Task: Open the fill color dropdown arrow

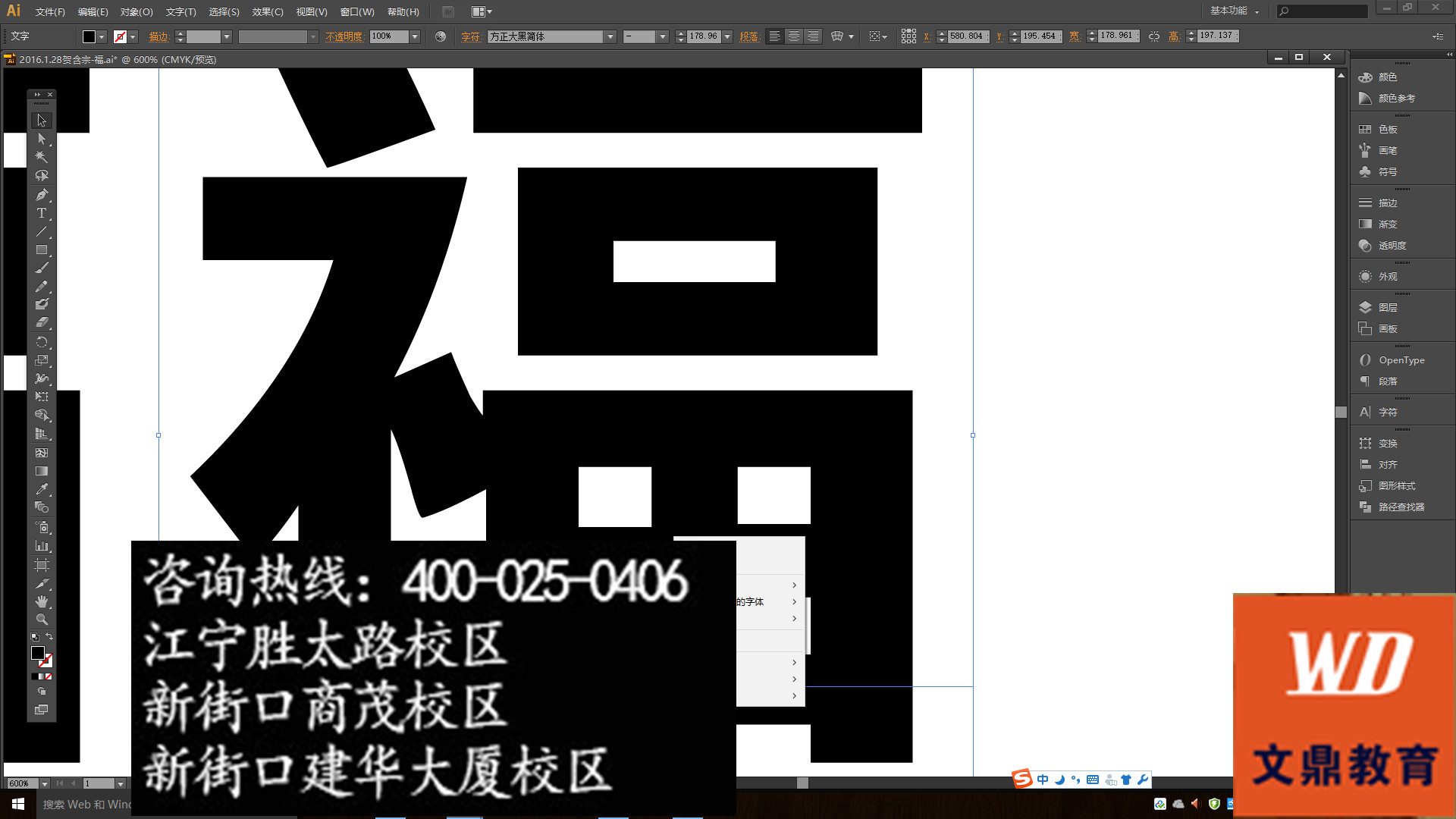Action: 102,36
